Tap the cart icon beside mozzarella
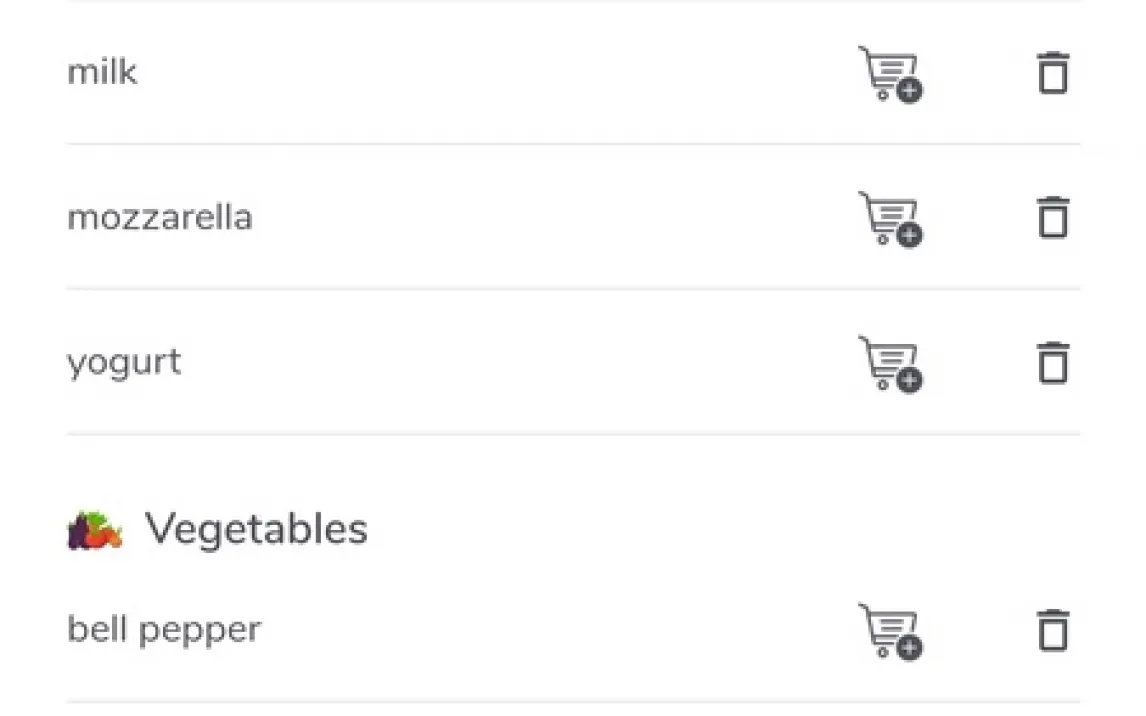The height and width of the screenshot is (716, 1146). click(890, 218)
